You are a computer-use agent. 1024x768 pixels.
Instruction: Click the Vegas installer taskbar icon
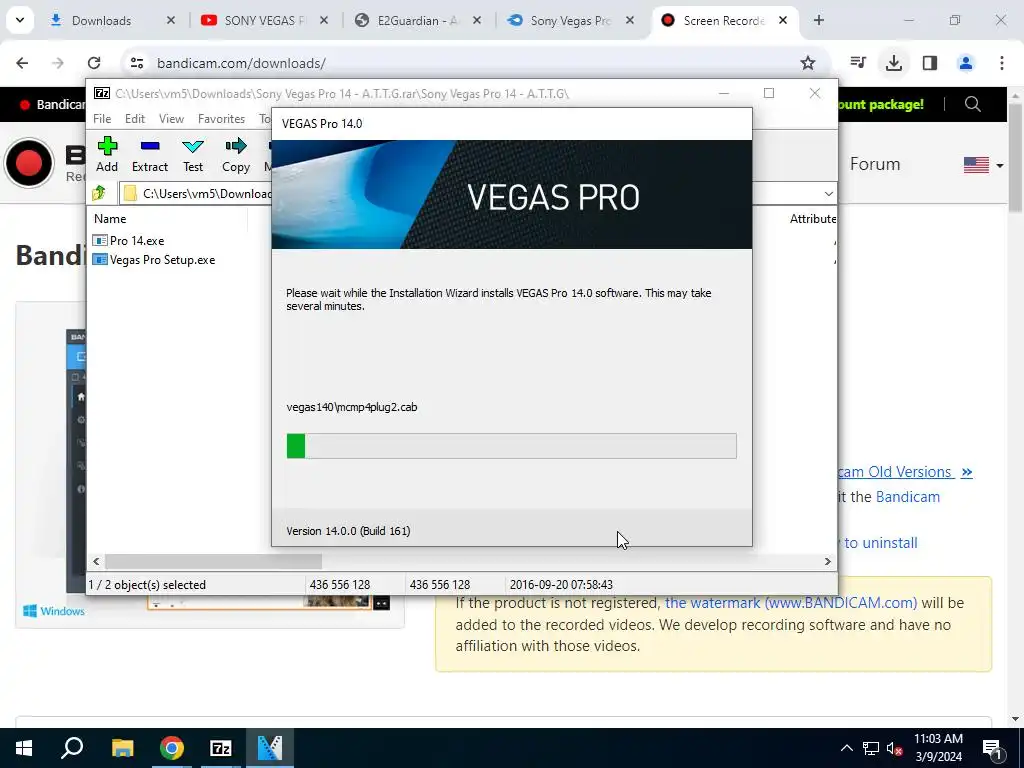270,748
